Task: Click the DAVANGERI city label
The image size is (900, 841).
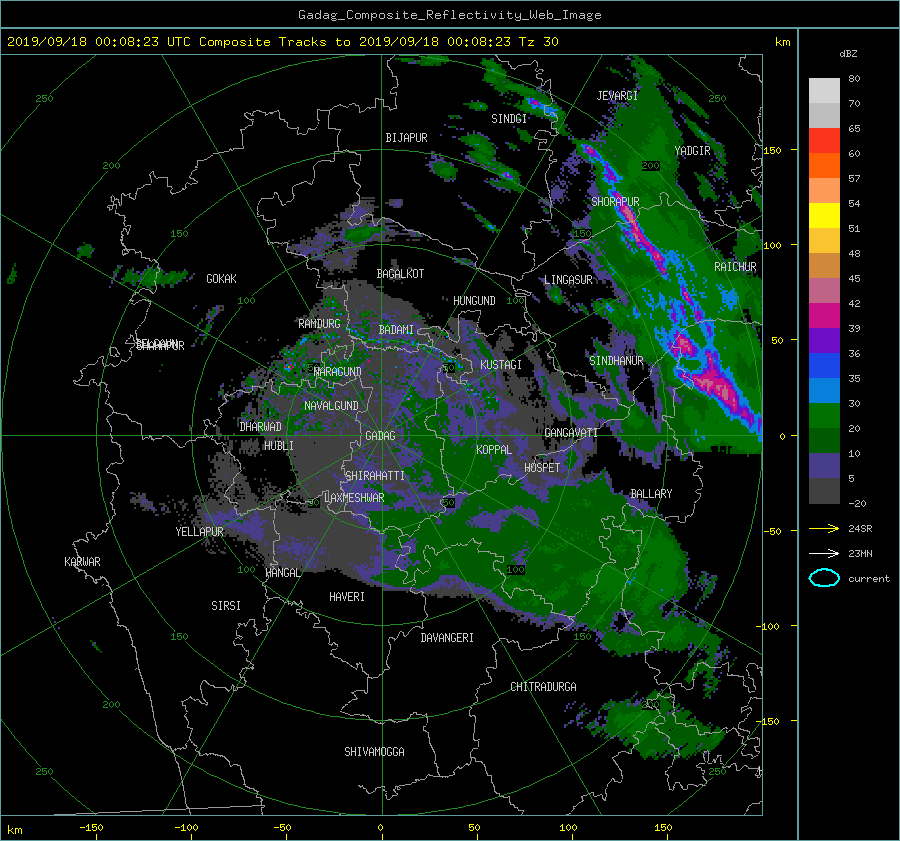Action: (447, 638)
